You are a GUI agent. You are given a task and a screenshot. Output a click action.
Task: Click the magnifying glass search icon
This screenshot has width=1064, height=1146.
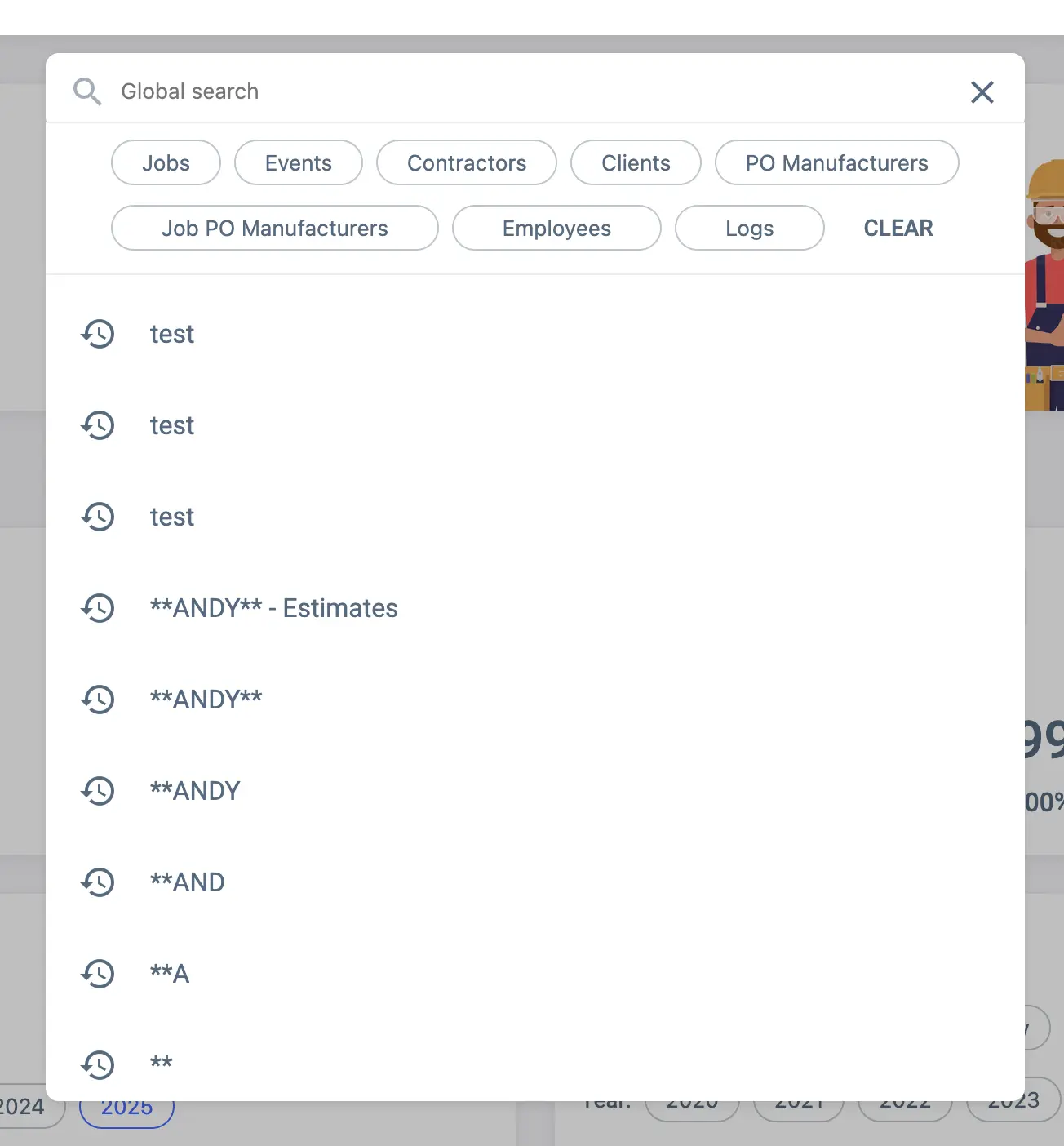(x=87, y=91)
